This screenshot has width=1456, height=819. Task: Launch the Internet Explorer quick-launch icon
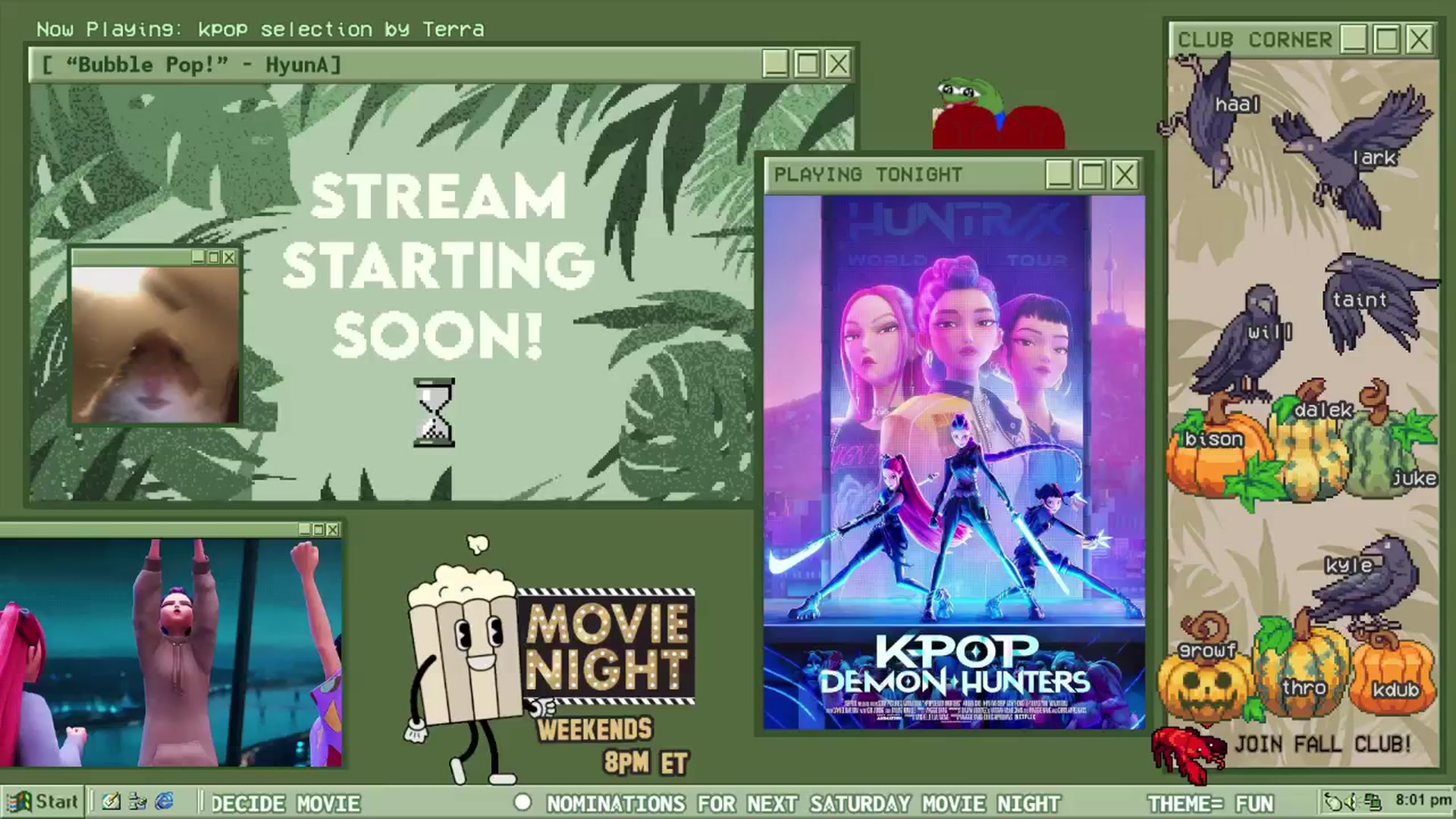165,802
